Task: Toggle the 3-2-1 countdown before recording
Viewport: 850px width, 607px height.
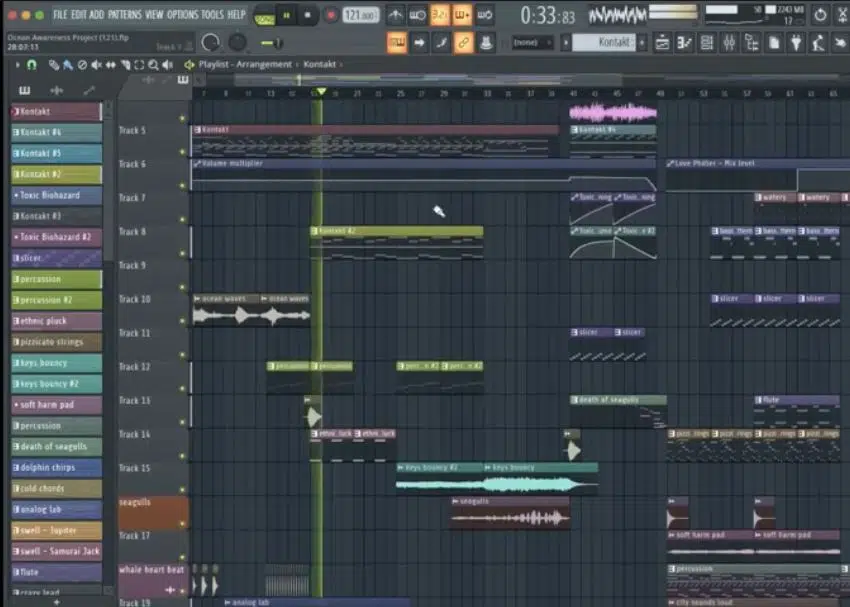Action: [x=440, y=16]
